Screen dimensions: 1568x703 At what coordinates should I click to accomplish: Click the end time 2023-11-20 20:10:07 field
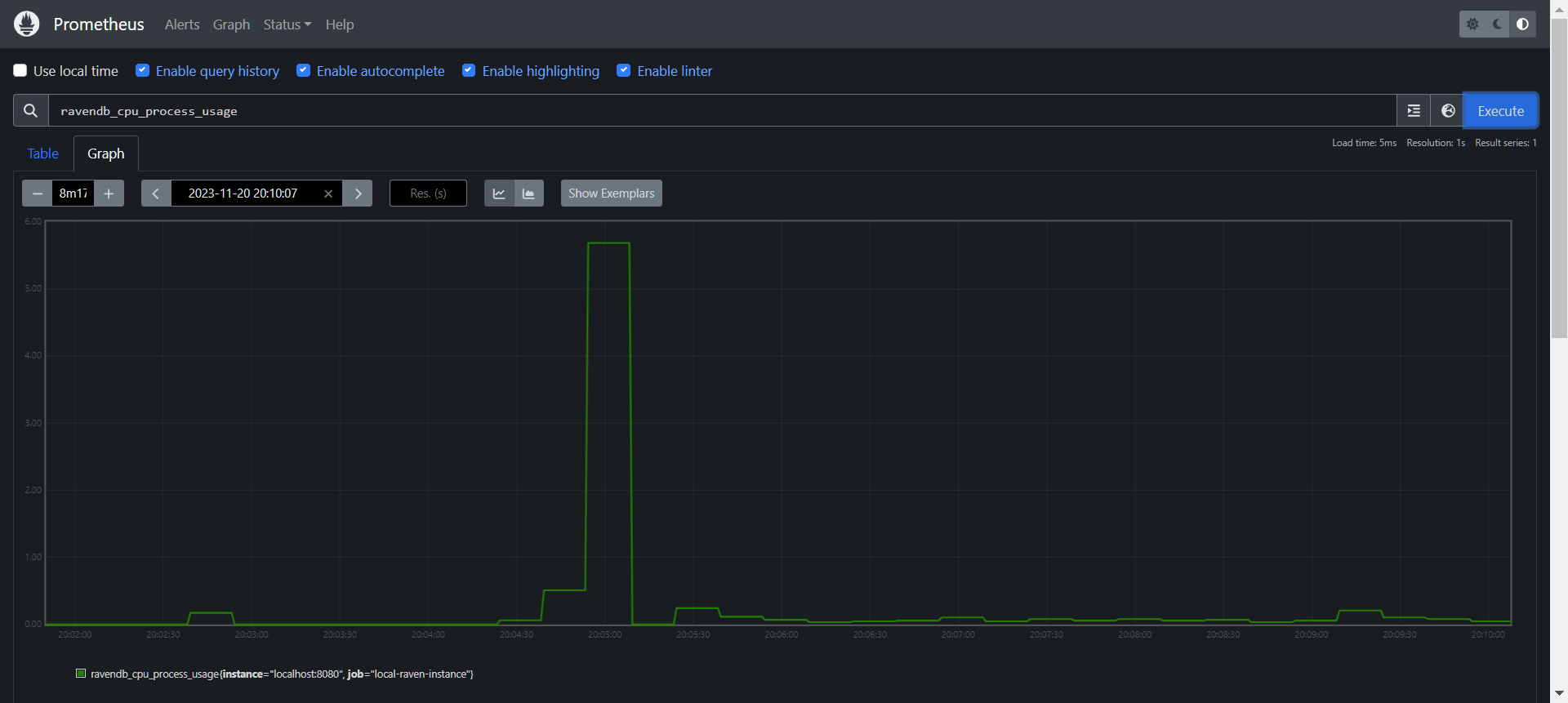coord(243,194)
